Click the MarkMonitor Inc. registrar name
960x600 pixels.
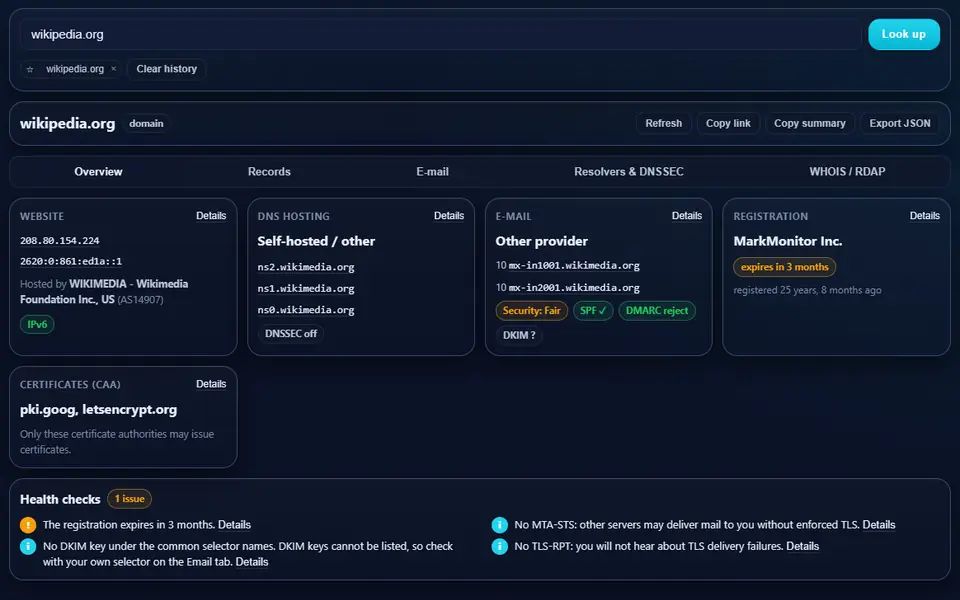pos(788,241)
